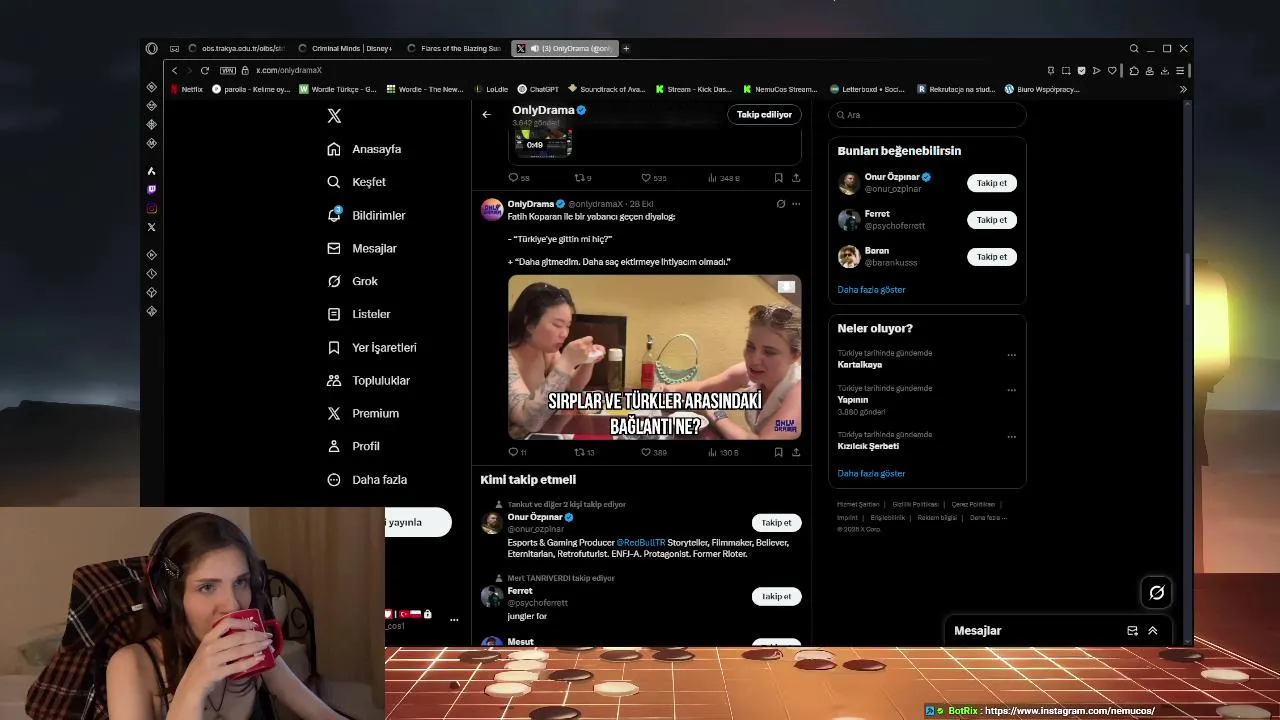Expand Daha fazla menu in sidebar
This screenshot has height=720, width=1280.
coord(367,480)
